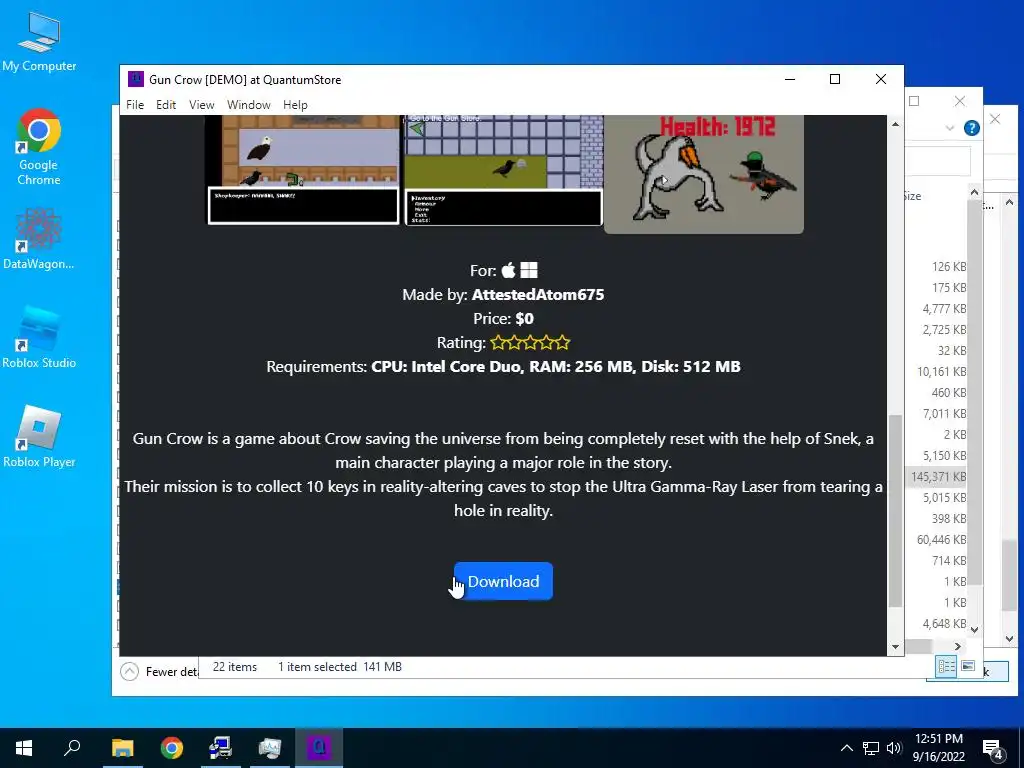Maximize the background Explorer window
The width and height of the screenshot is (1024, 768).
tap(914, 101)
